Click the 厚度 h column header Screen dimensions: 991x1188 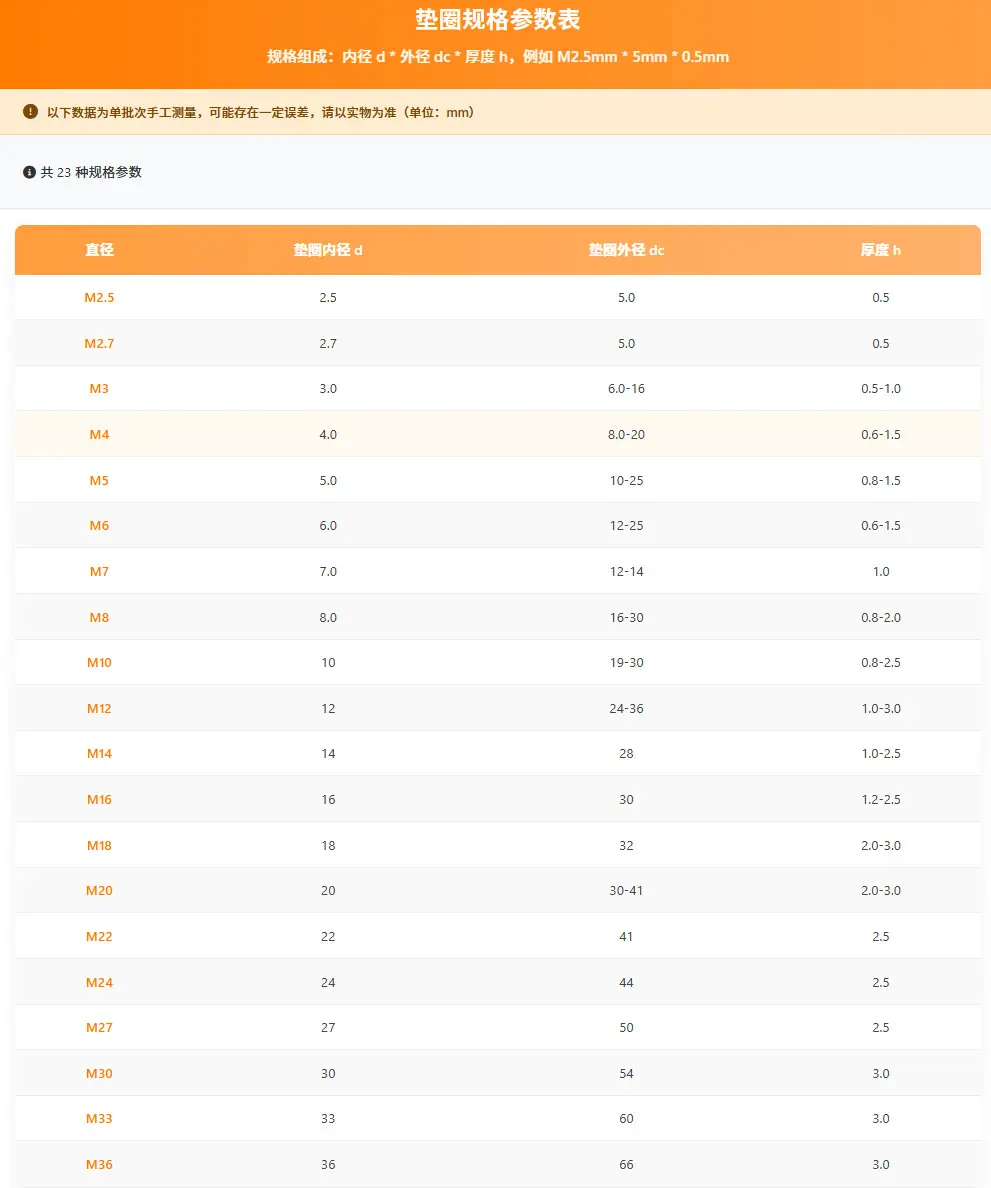880,249
